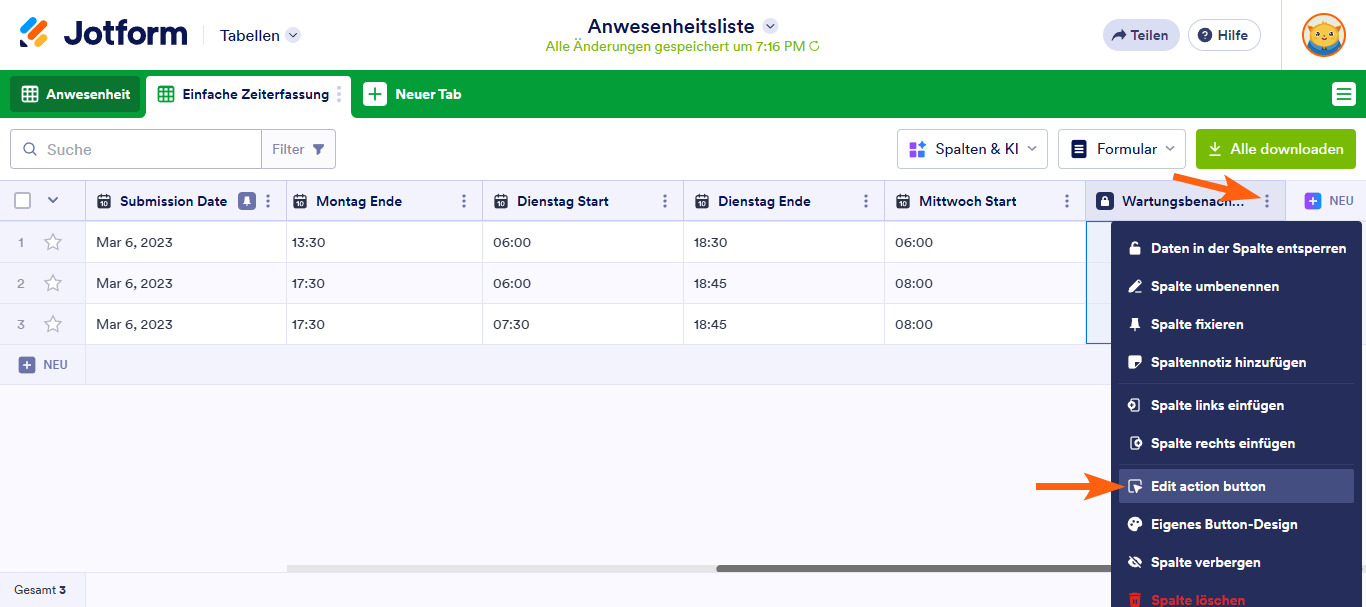Click the Teilen share button
The height and width of the screenshot is (607, 1366).
pyautogui.click(x=1141, y=35)
